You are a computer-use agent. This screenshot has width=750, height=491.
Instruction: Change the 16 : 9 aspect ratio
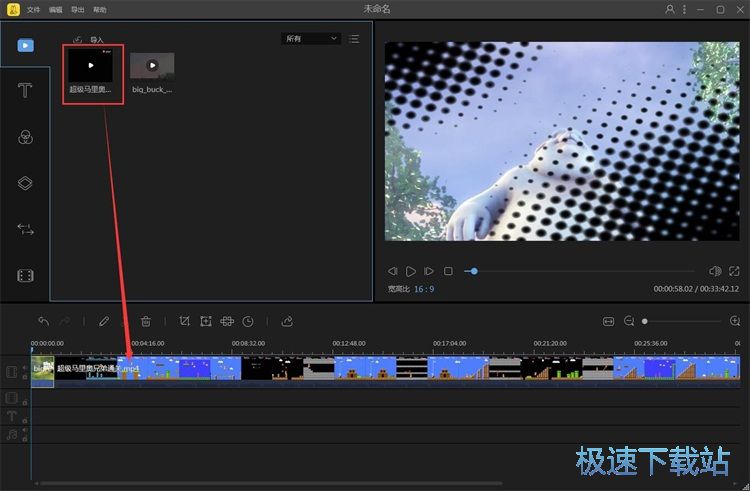(424, 289)
